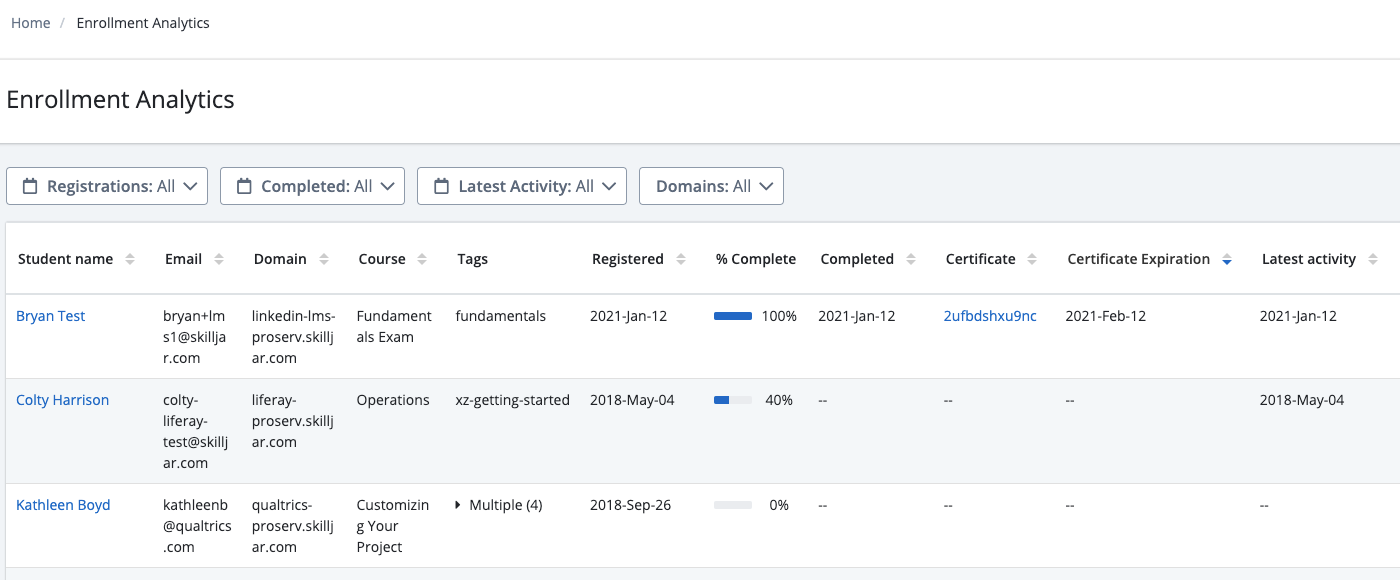
Task: Click the % Complete column header
Action: (756, 259)
